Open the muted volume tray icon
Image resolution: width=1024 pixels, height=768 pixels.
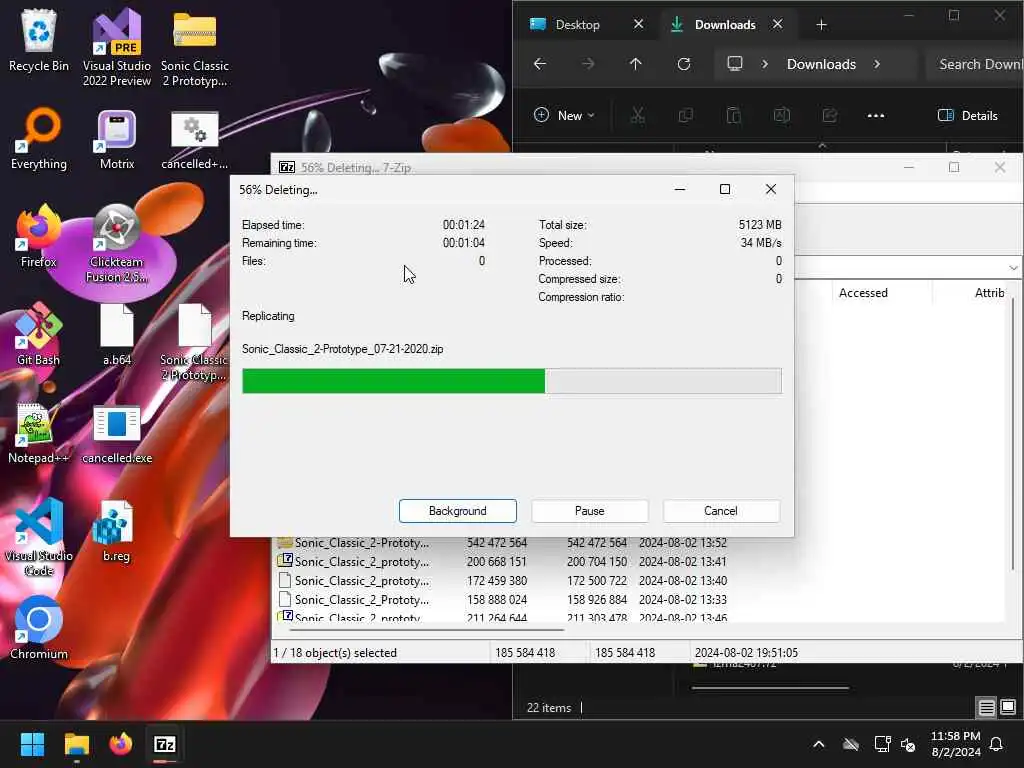[908, 744]
